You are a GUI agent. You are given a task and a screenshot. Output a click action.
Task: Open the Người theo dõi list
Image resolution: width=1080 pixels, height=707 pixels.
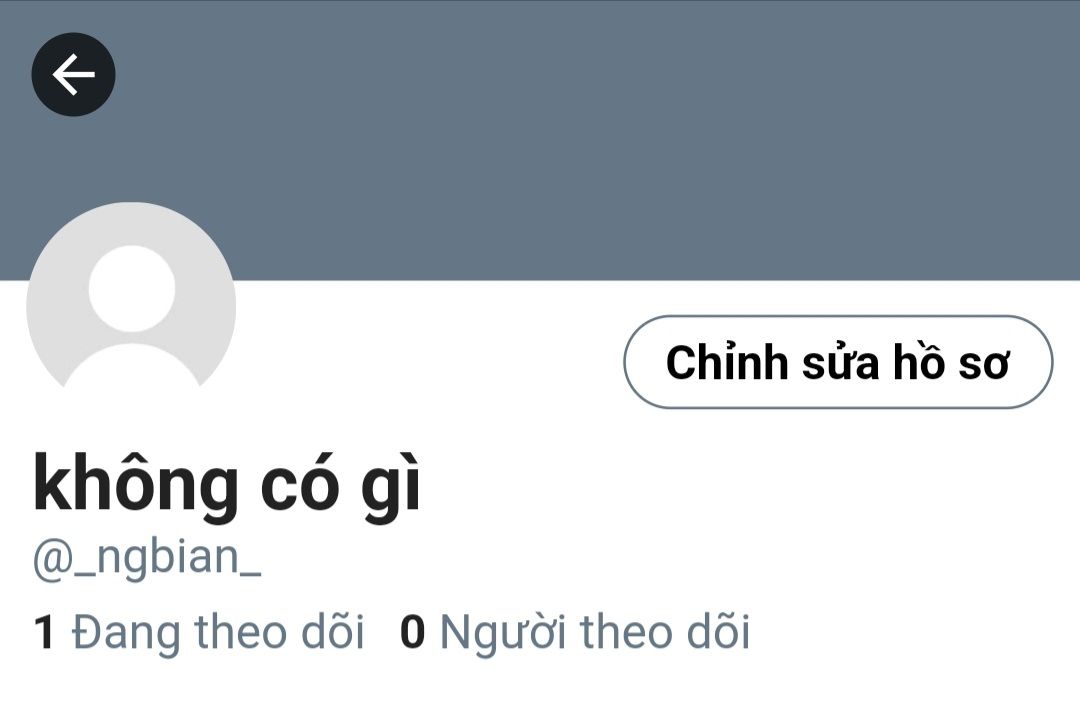(575, 631)
